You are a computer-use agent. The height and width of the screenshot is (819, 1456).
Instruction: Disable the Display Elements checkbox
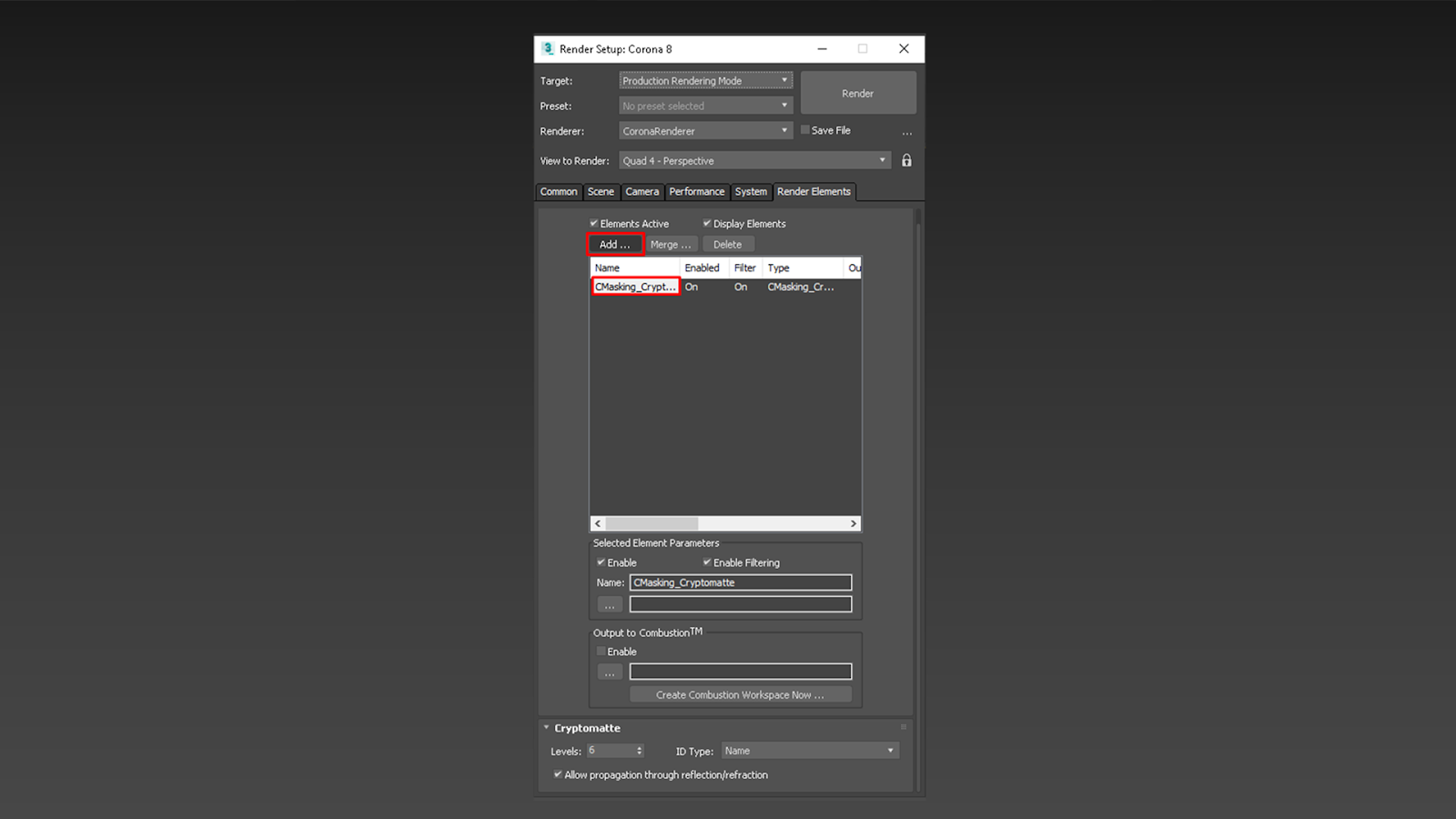(x=707, y=223)
